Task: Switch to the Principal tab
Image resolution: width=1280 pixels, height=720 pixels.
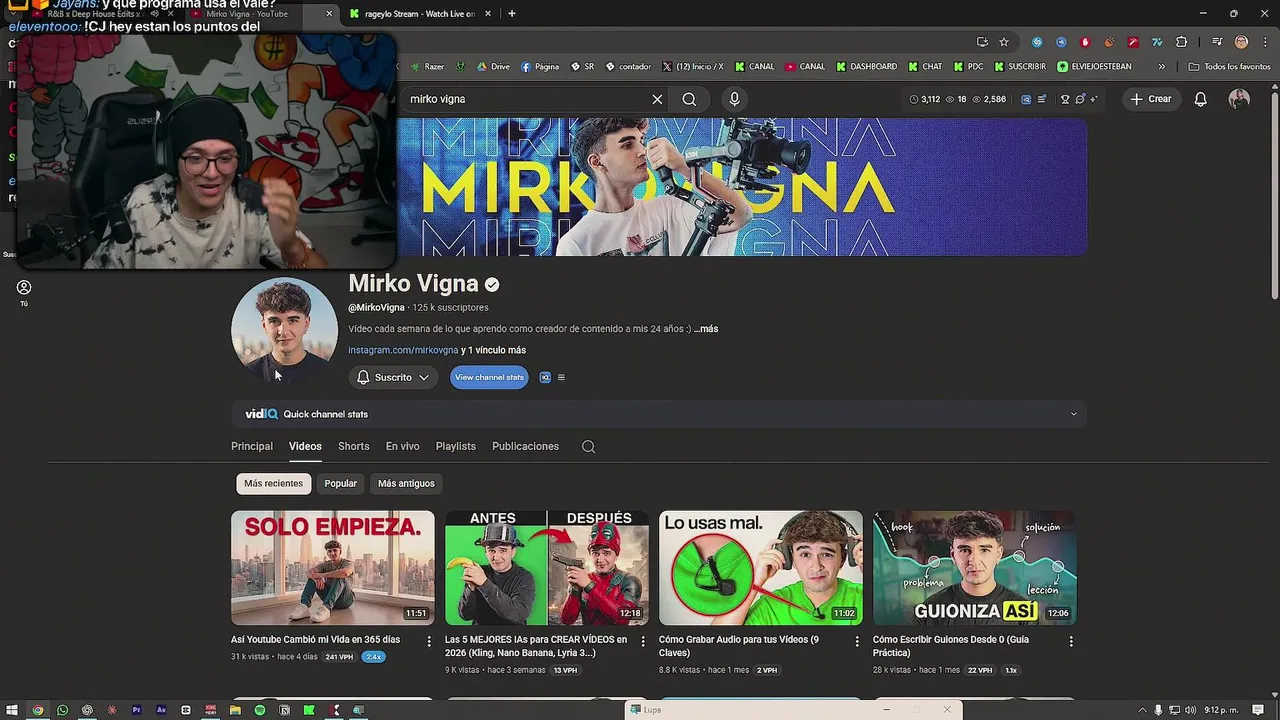Action: (x=252, y=447)
